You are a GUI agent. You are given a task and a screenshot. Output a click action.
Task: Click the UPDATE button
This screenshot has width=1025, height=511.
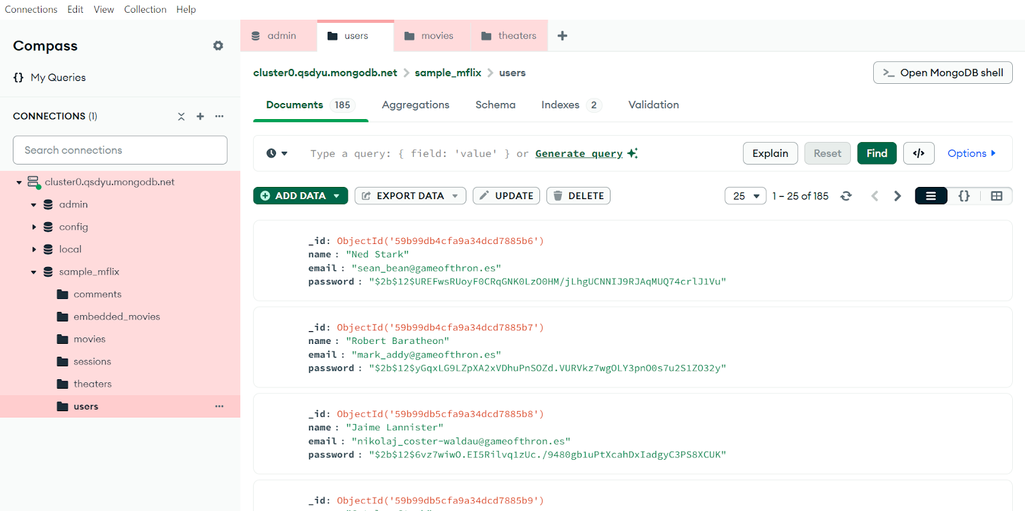[507, 195]
